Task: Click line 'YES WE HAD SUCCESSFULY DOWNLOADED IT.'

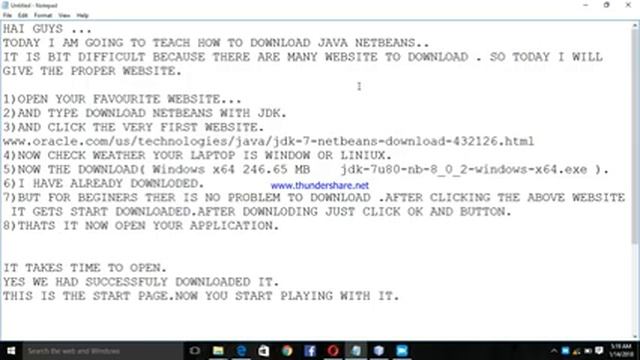Action: point(141,282)
